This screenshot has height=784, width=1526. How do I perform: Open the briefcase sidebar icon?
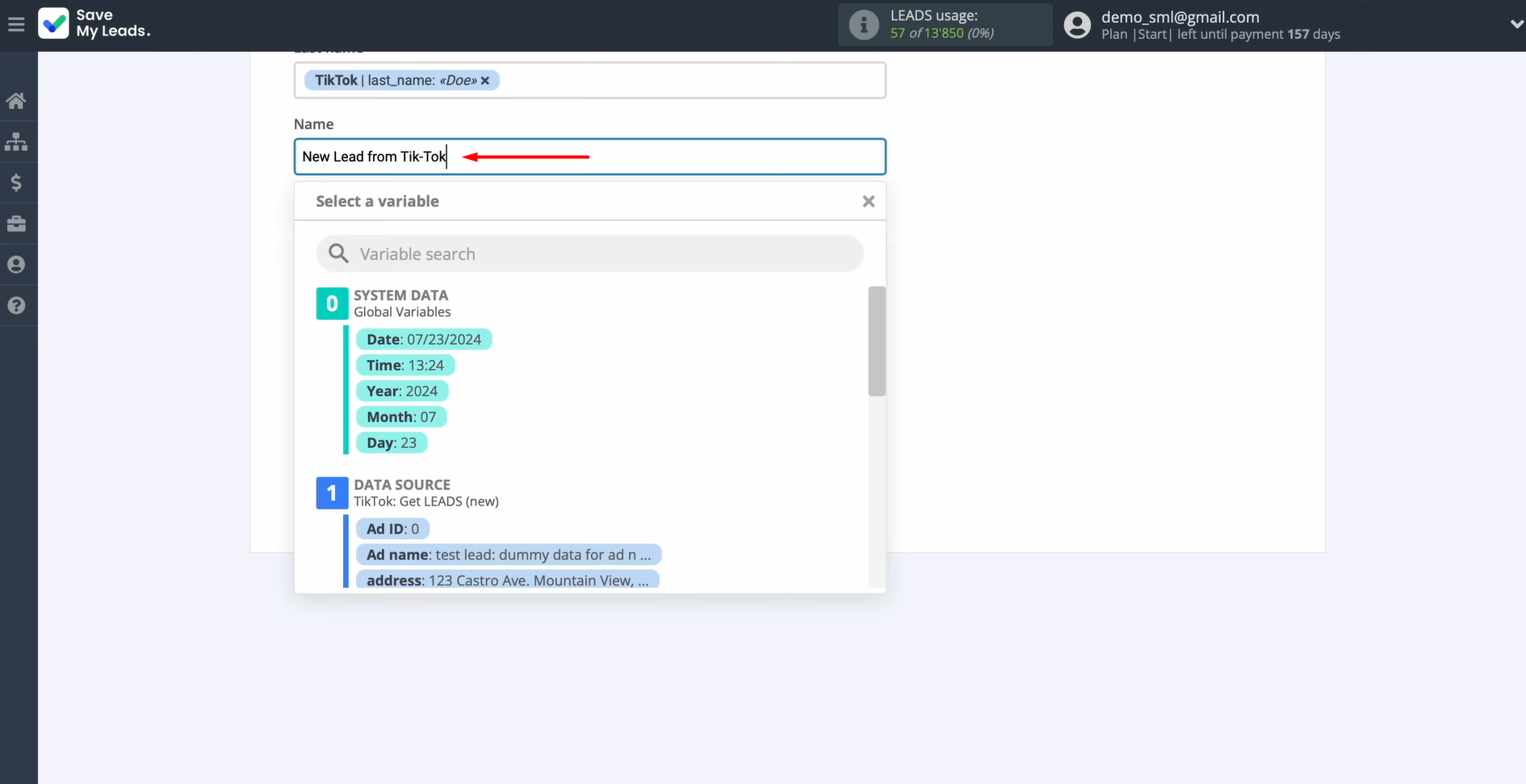click(16, 224)
